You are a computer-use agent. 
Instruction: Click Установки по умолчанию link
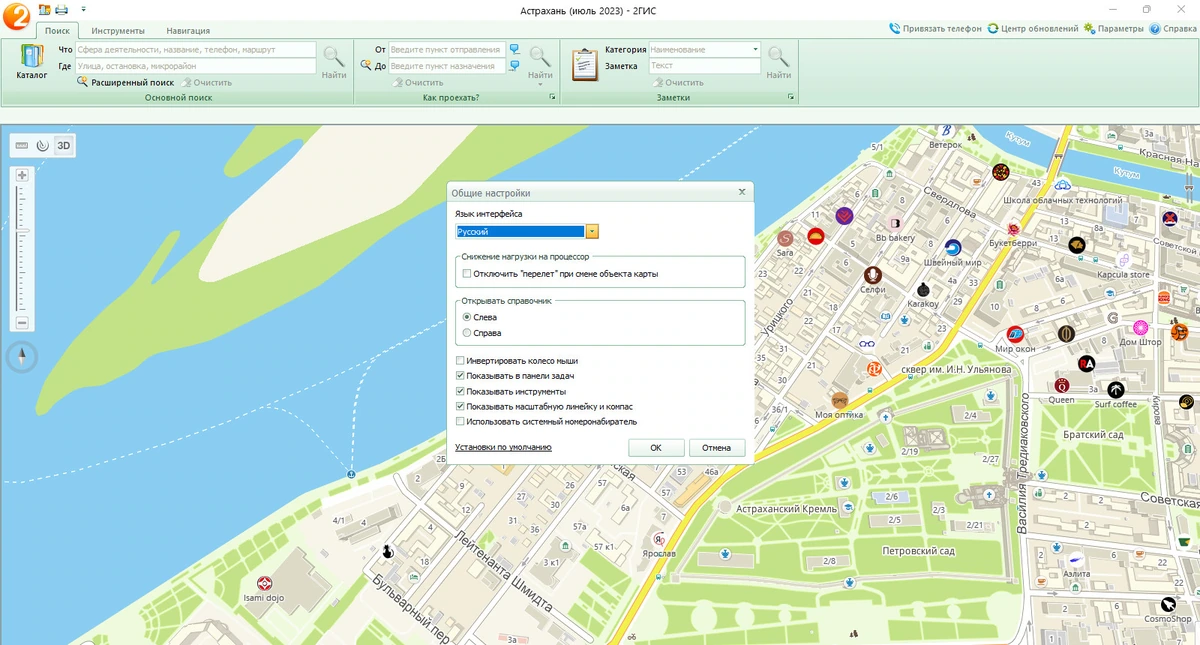[503, 448]
